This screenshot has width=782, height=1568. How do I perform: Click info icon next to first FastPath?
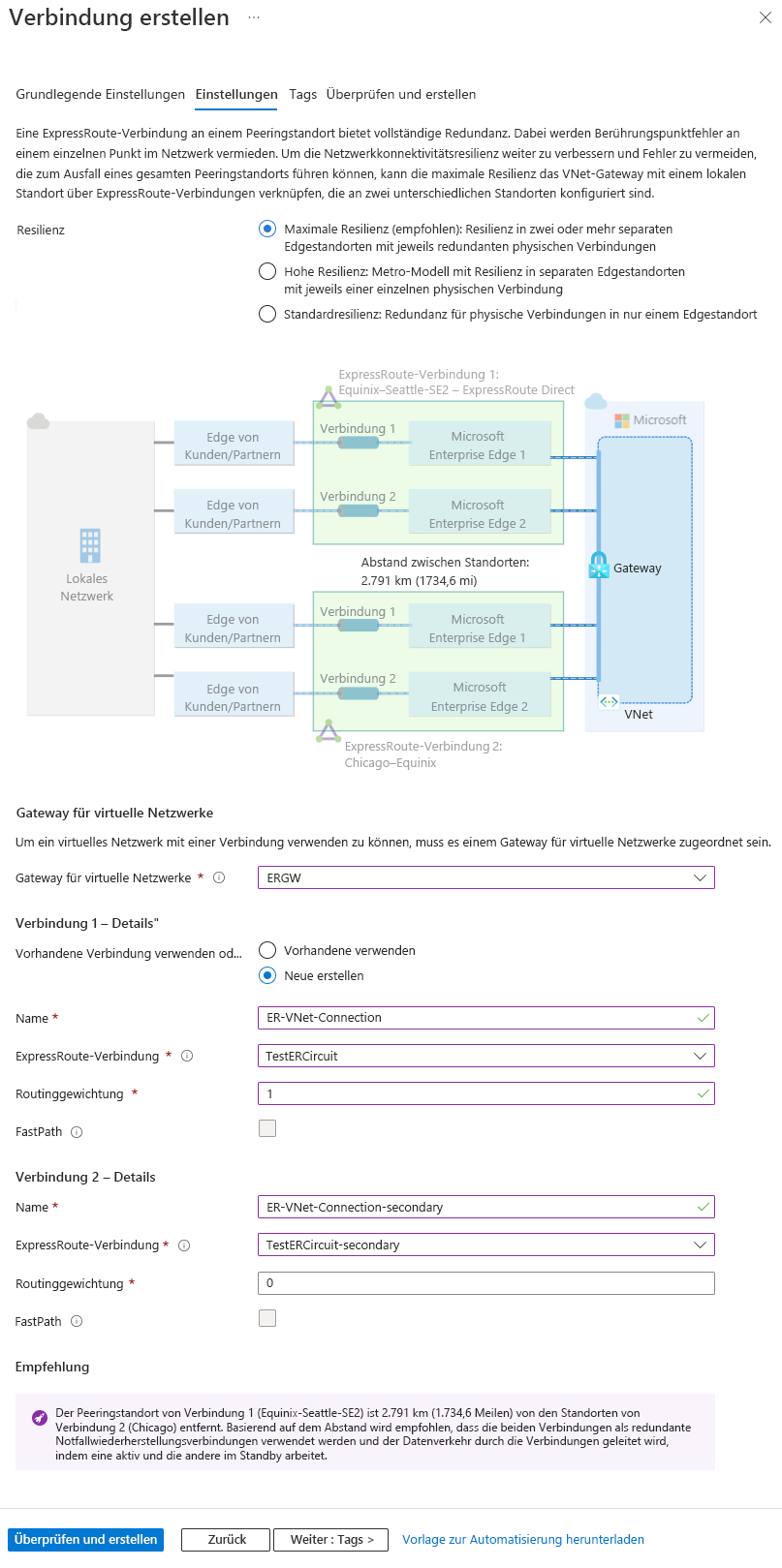(x=77, y=1132)
